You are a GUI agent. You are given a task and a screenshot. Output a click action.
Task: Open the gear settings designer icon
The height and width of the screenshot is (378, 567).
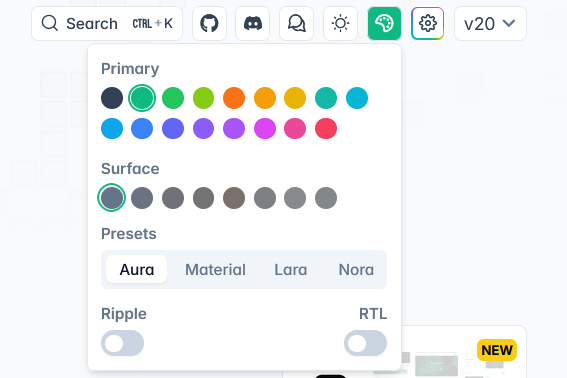[x=427, y=24]
